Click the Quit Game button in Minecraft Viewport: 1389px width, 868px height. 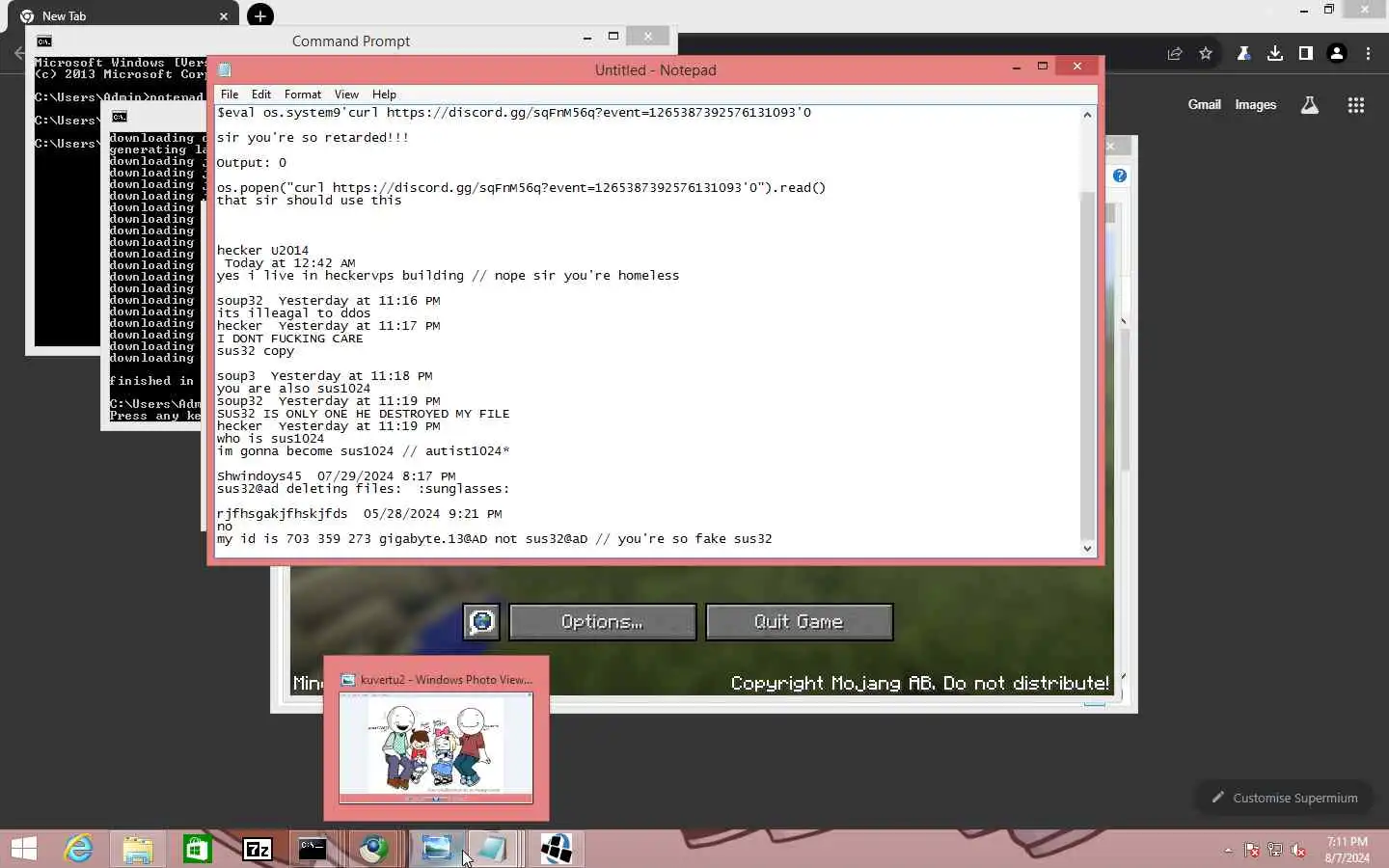[x=799, y=622]
